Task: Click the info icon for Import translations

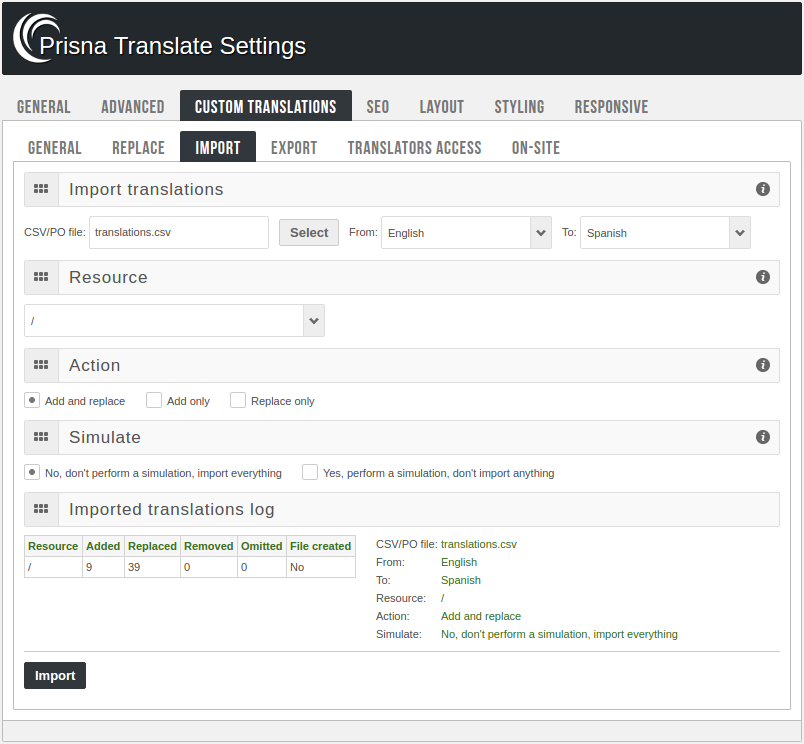Action: click(x=763, y=189)
